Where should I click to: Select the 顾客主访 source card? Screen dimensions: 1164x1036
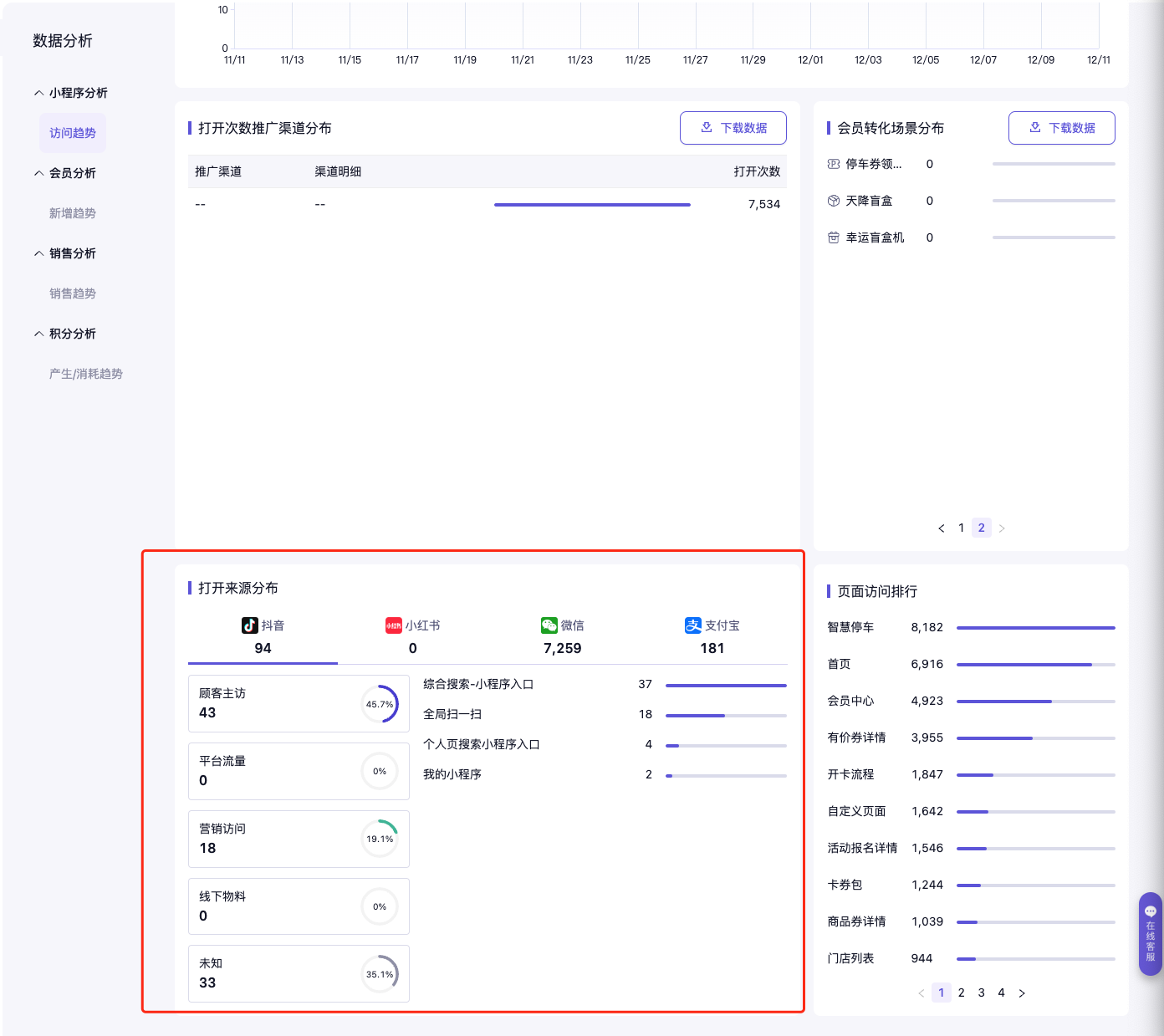299,703
